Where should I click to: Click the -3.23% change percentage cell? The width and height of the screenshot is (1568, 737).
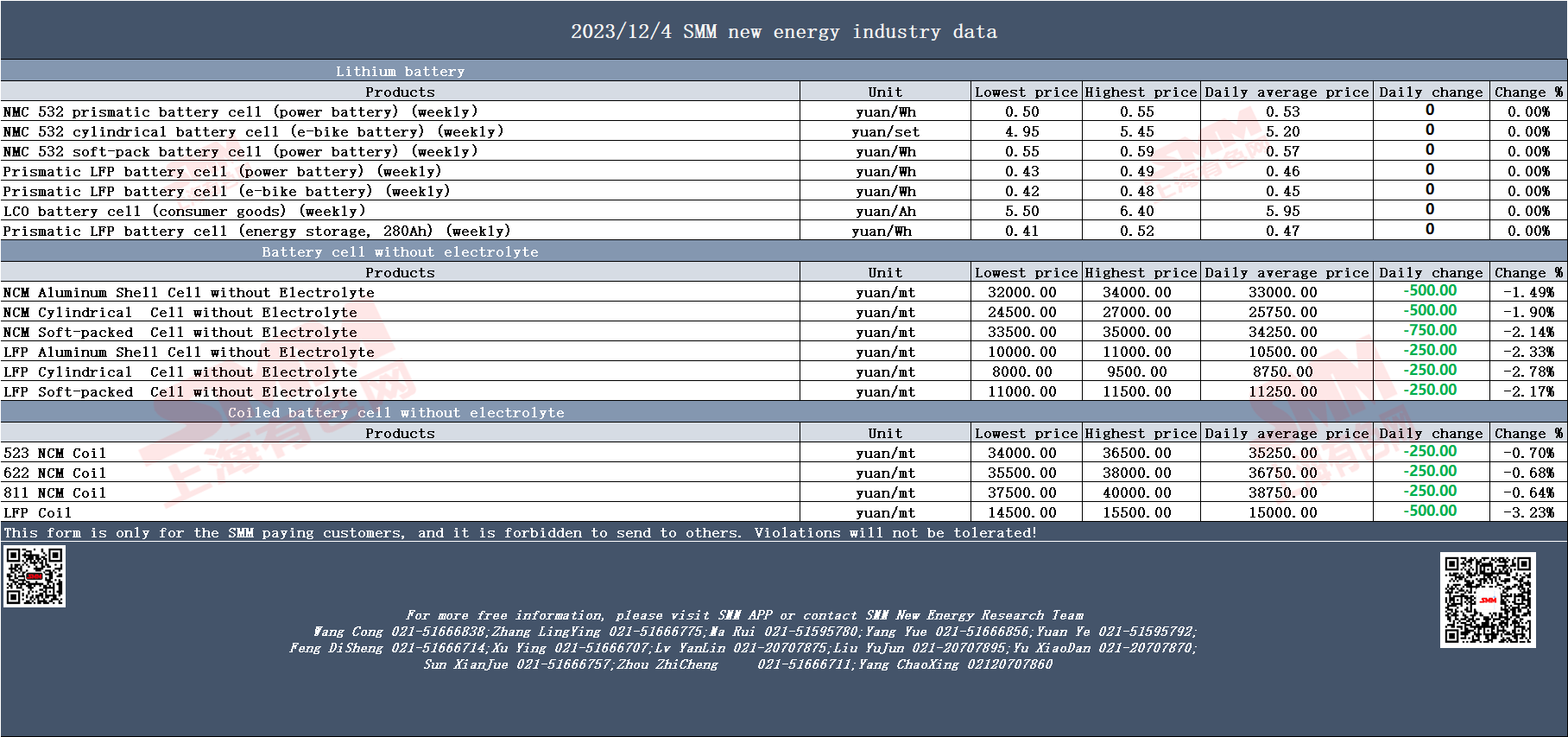pos(1528,513)
